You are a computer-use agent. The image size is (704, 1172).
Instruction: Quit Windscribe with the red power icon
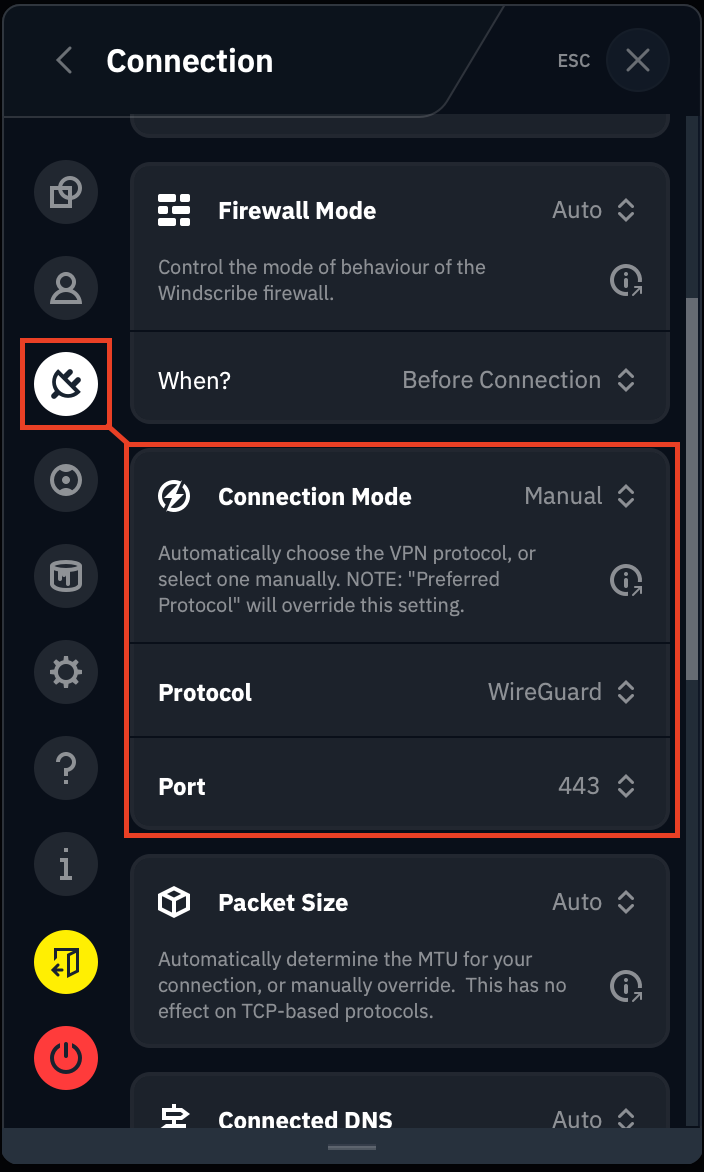(66, 1058)
